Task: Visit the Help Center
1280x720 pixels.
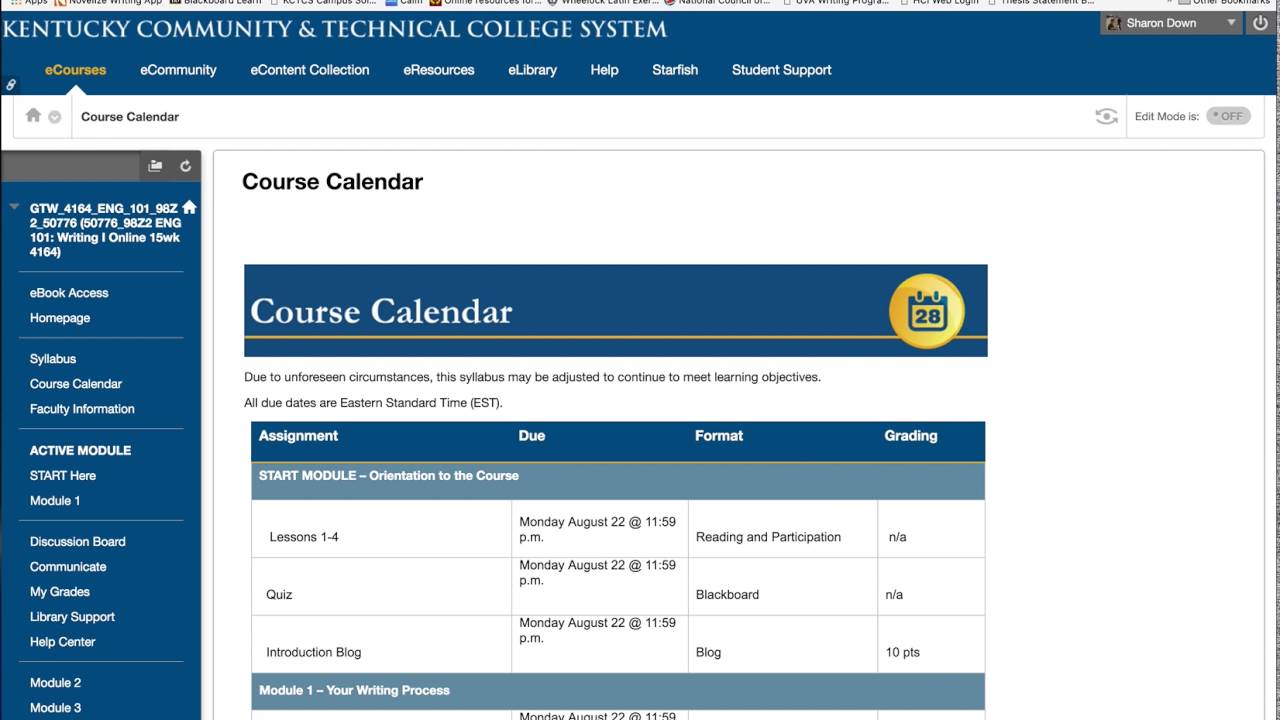Action: click(63, 642)
